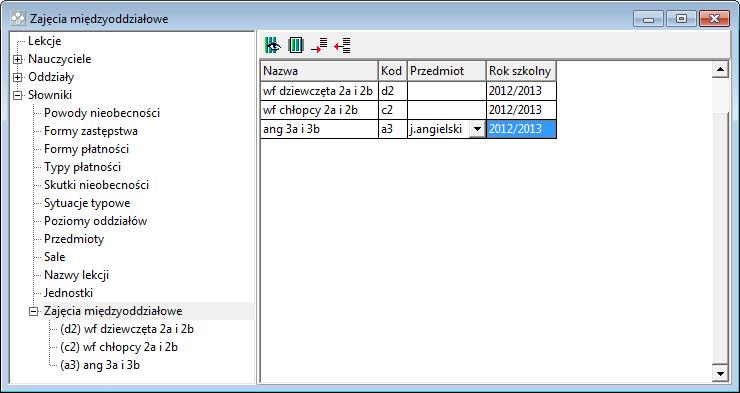Select Zajęcia międzyoddziałowe tree item
This screenshot has width=740, height=393.
[113, 311]
